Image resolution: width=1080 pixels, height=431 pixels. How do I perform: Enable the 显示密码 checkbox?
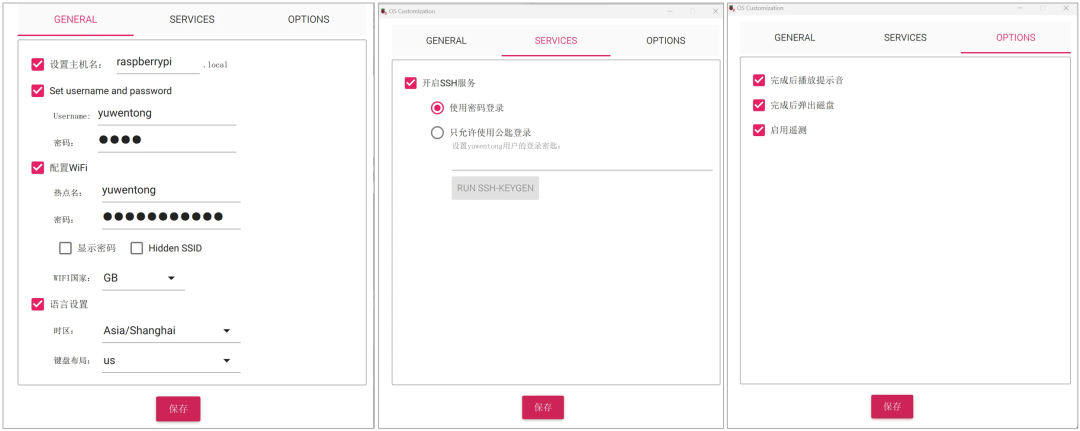click(x=65, y=248)
